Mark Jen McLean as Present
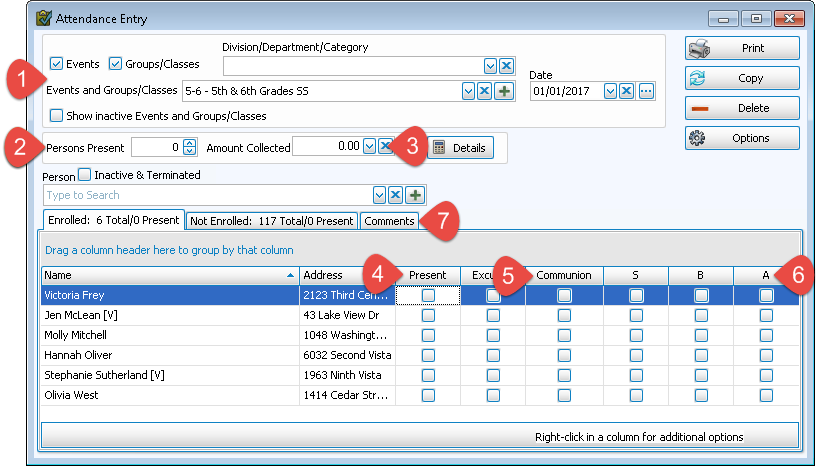Image resolution: width=816 pixels, height=466 pixels. [428, 315]
